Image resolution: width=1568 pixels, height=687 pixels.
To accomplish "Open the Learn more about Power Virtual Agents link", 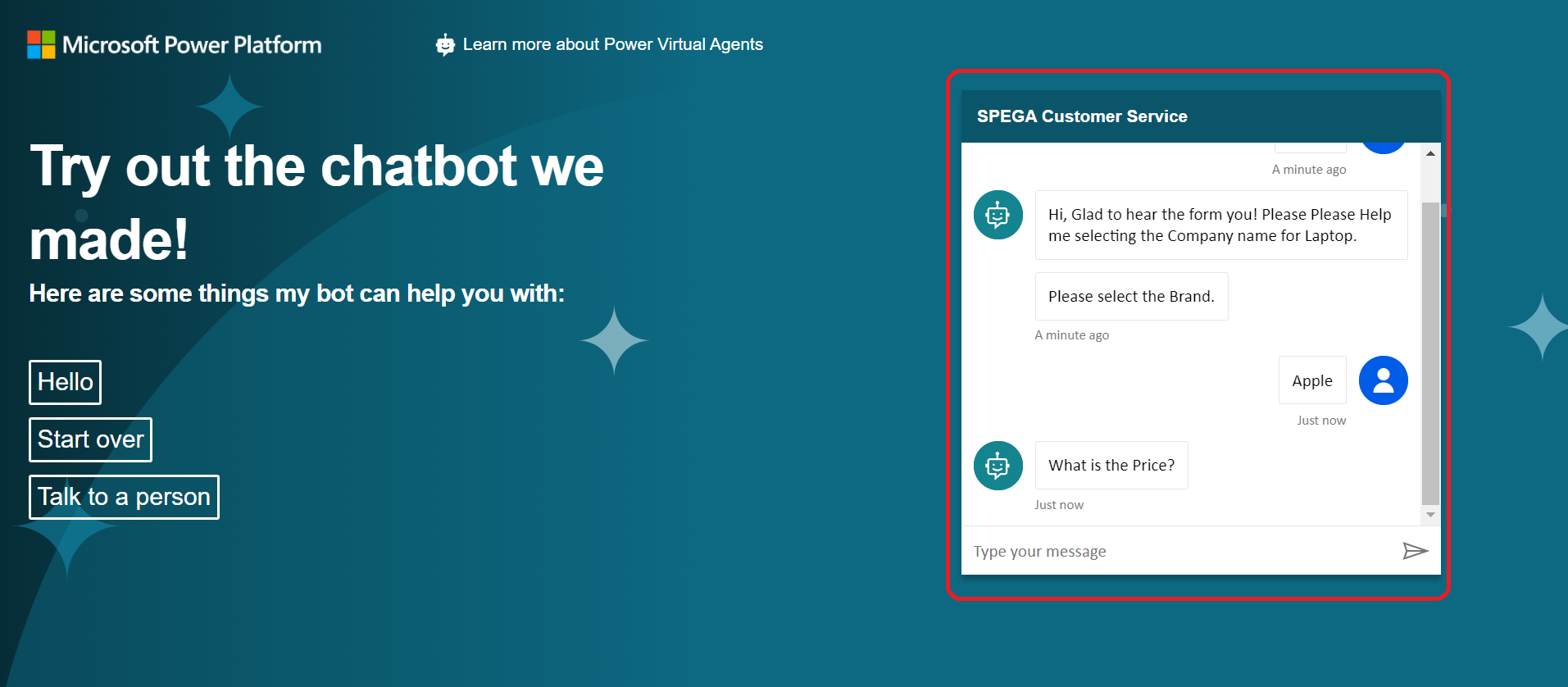I will 612,44.
